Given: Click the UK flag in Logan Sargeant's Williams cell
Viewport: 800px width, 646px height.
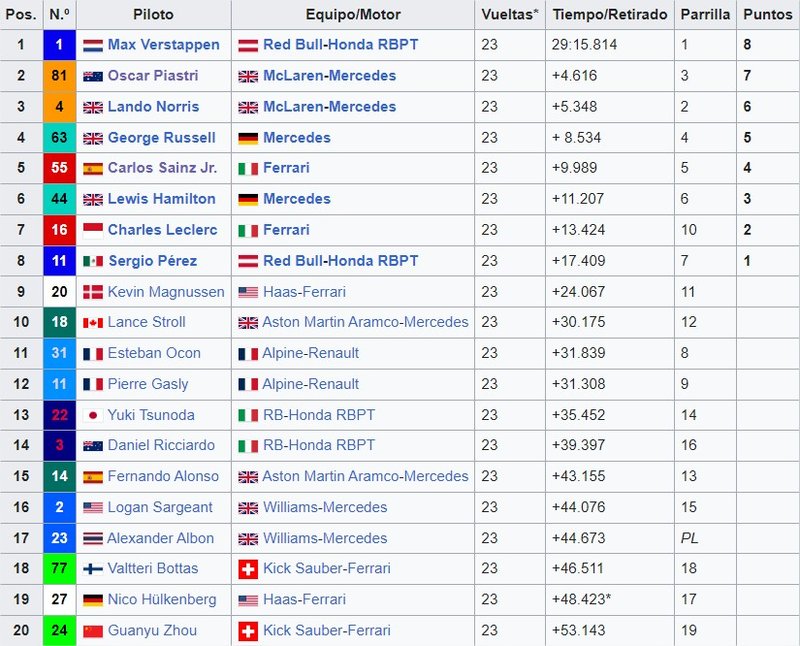Looking at the screenshot, I should [x=248, y=508].
